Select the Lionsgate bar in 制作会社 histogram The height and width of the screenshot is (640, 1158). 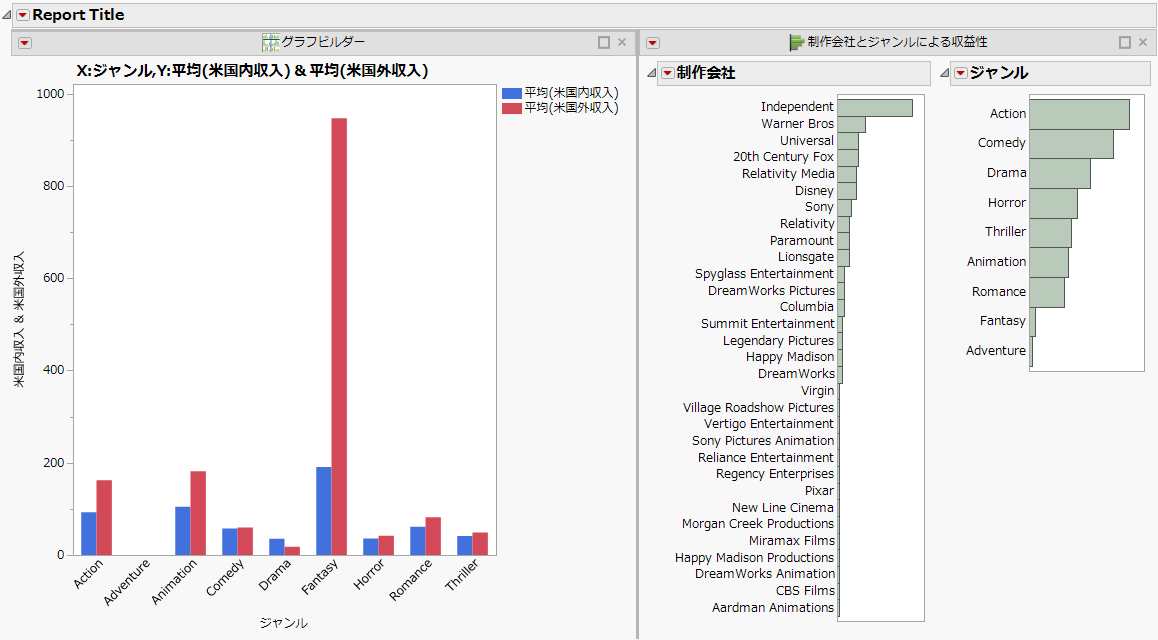pyautogui.click(x=843, y=258)
